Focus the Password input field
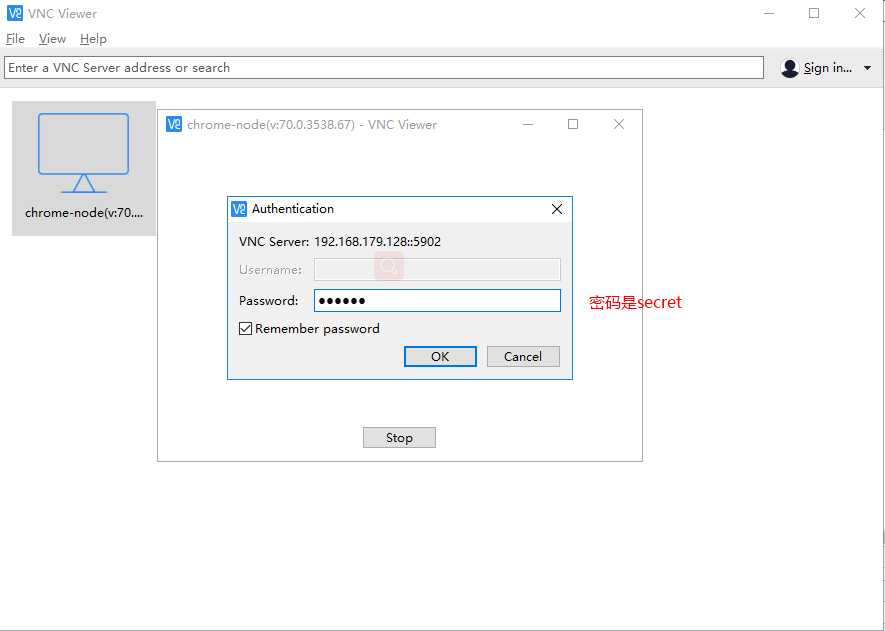Image resolution: width=885 pixels, height=631 pixels. (437, 301)
